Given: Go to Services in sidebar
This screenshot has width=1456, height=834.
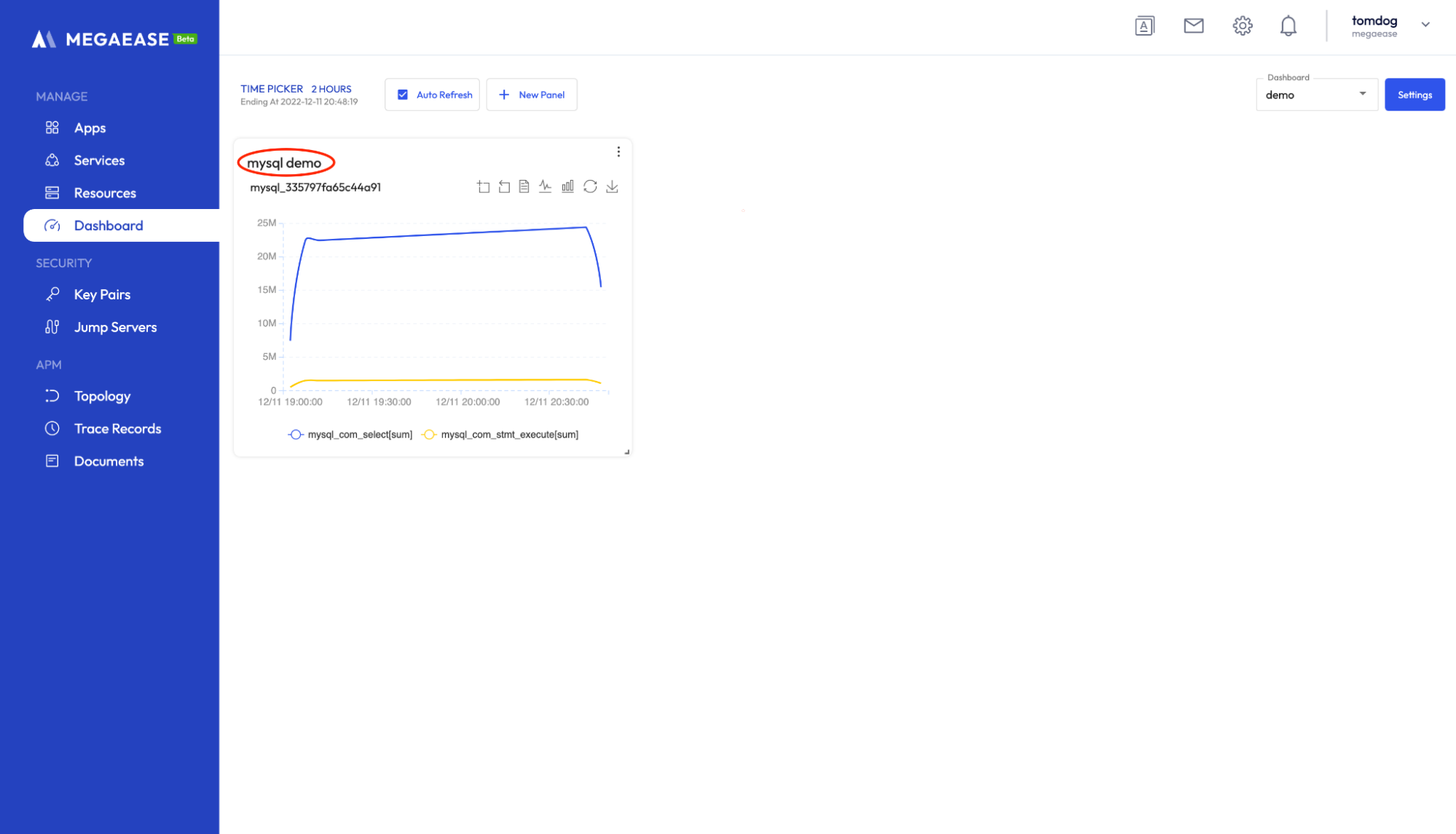Looking at the screenshot, I should pos(99,160).
